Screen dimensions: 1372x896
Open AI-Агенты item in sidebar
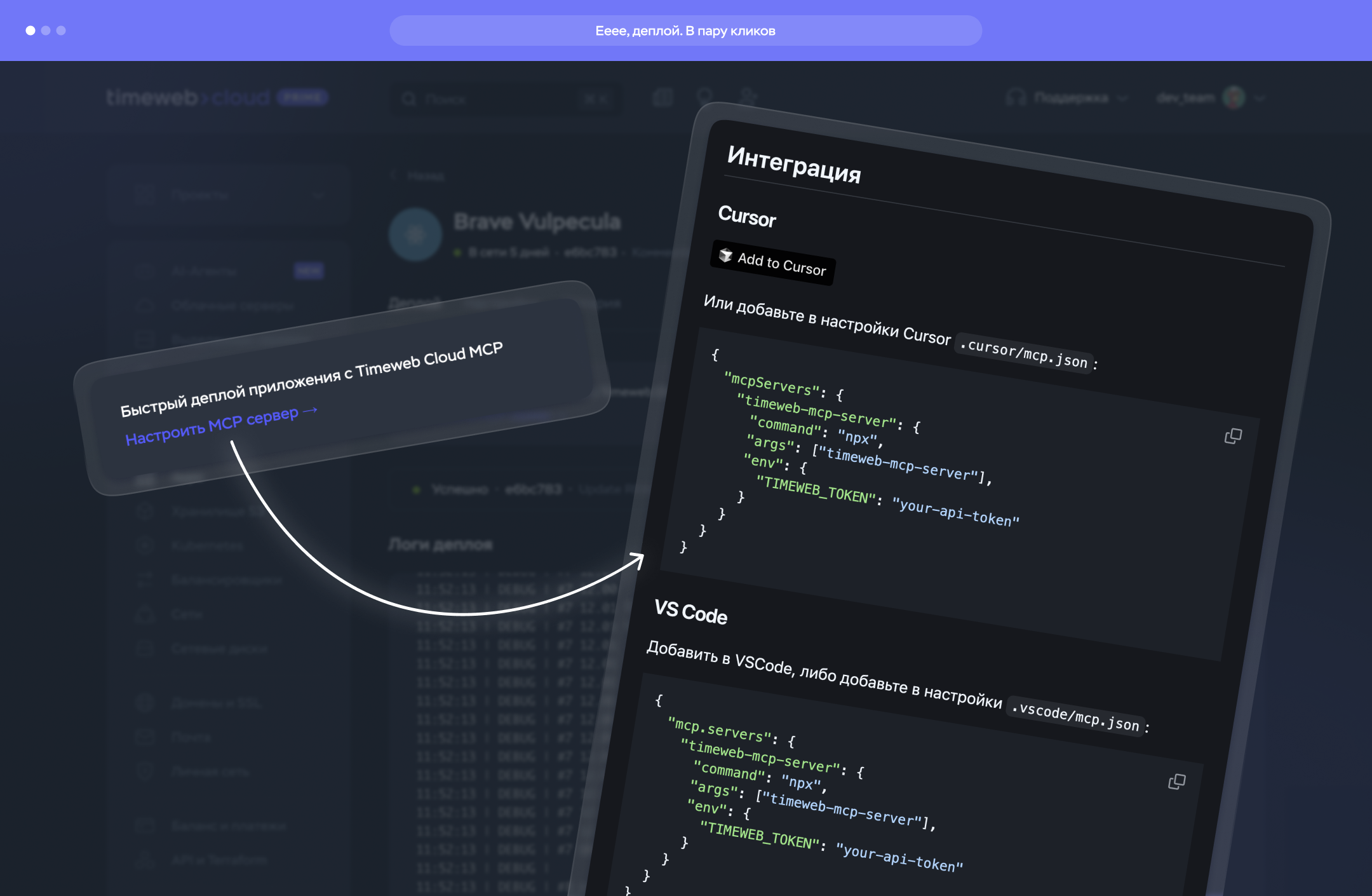(x=203, y=271)
